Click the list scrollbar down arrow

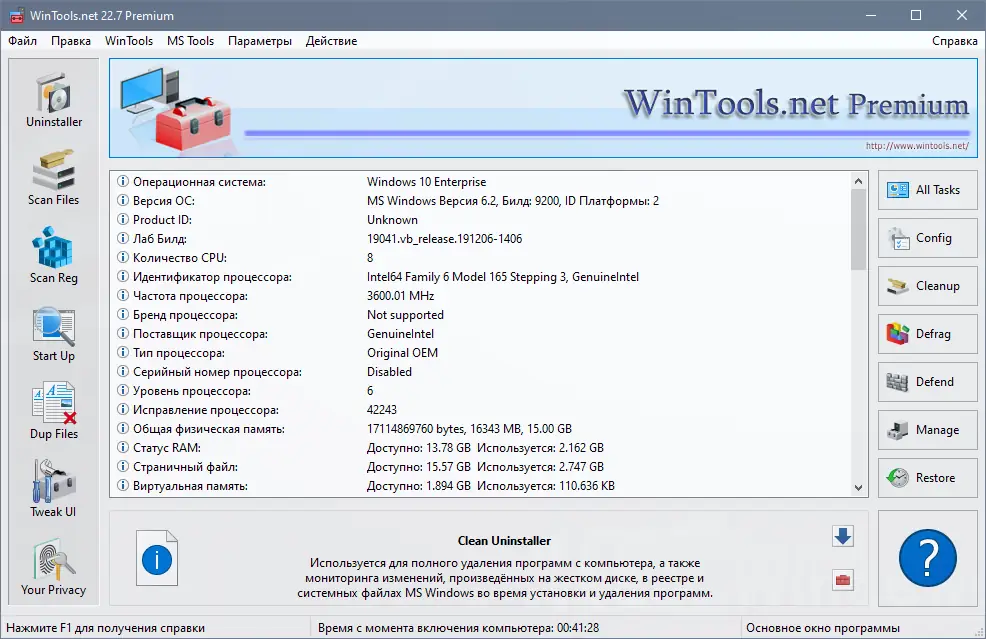click(x=858, y=487)
